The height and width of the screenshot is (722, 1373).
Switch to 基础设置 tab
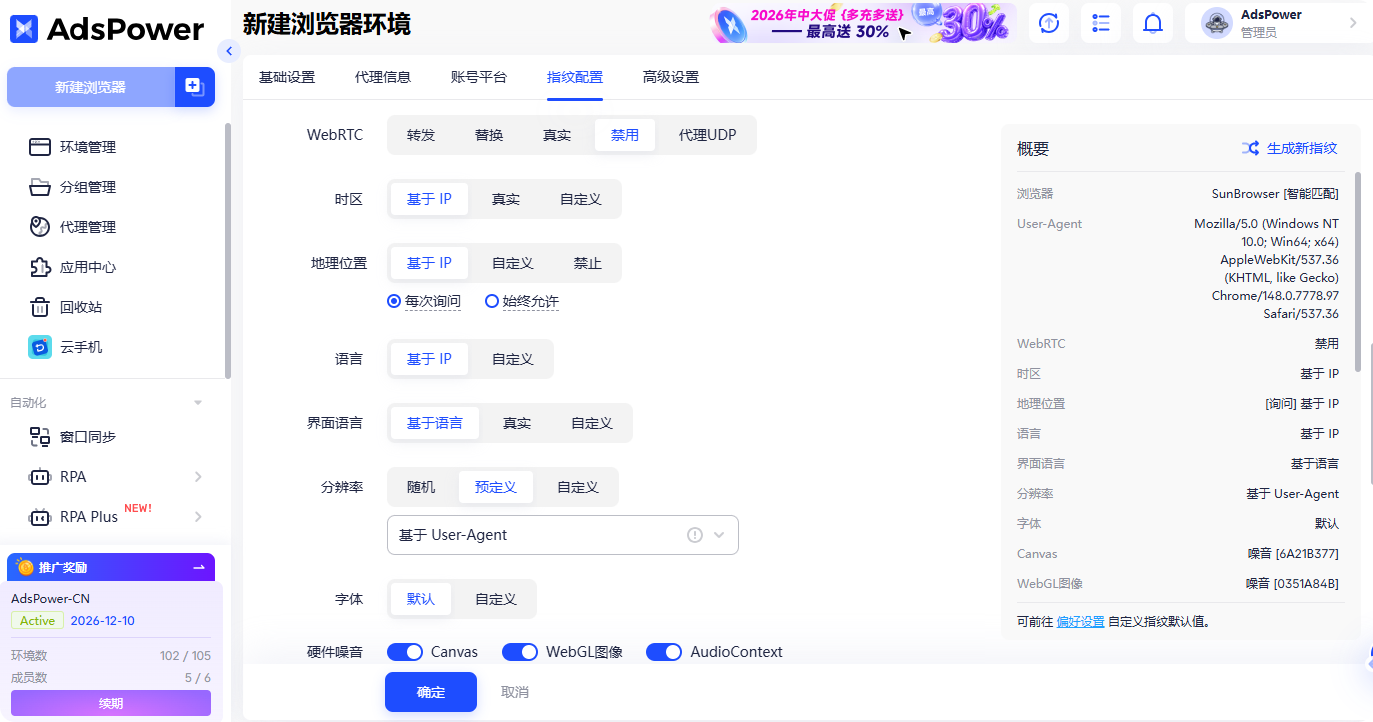pyautogui.click(x=287, y=77)
